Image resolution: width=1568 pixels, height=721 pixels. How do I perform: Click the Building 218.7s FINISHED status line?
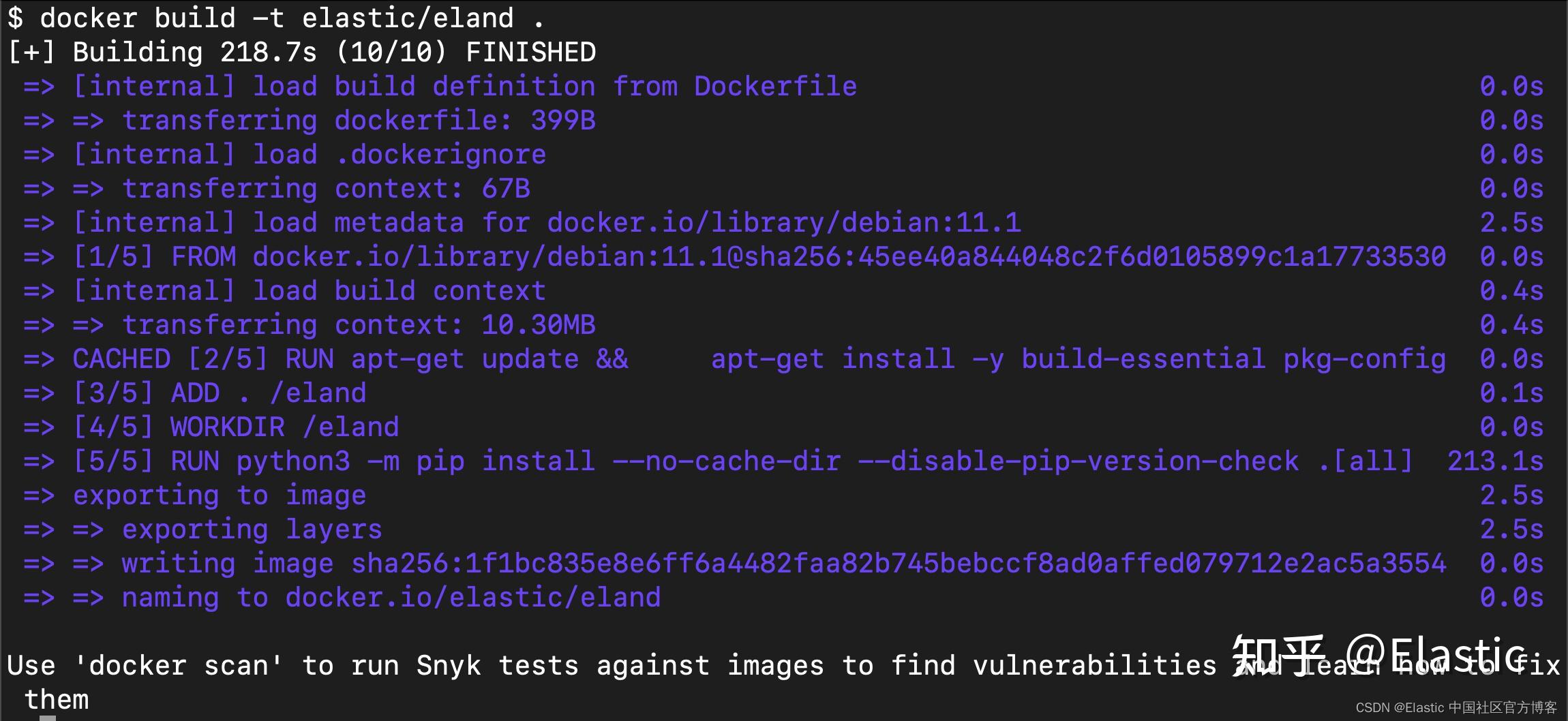[301, 52]
